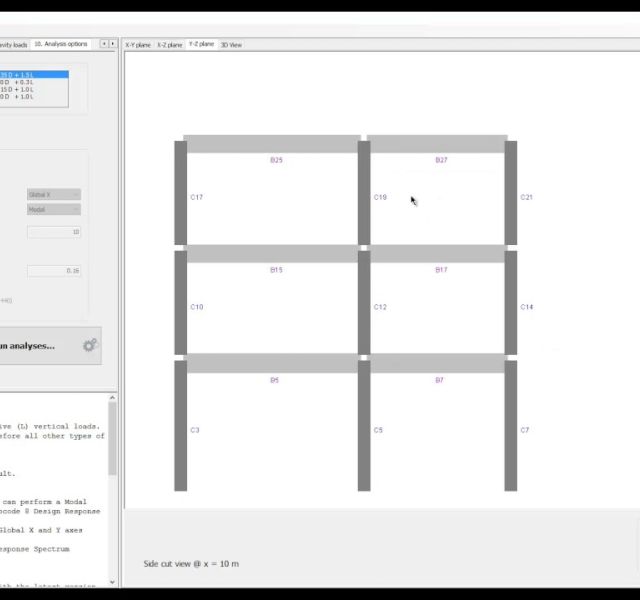Image resolution: width=640 pixels, height=600 pixels.
Task: Select column C7 in the frame view
Action: pos(511,426)
